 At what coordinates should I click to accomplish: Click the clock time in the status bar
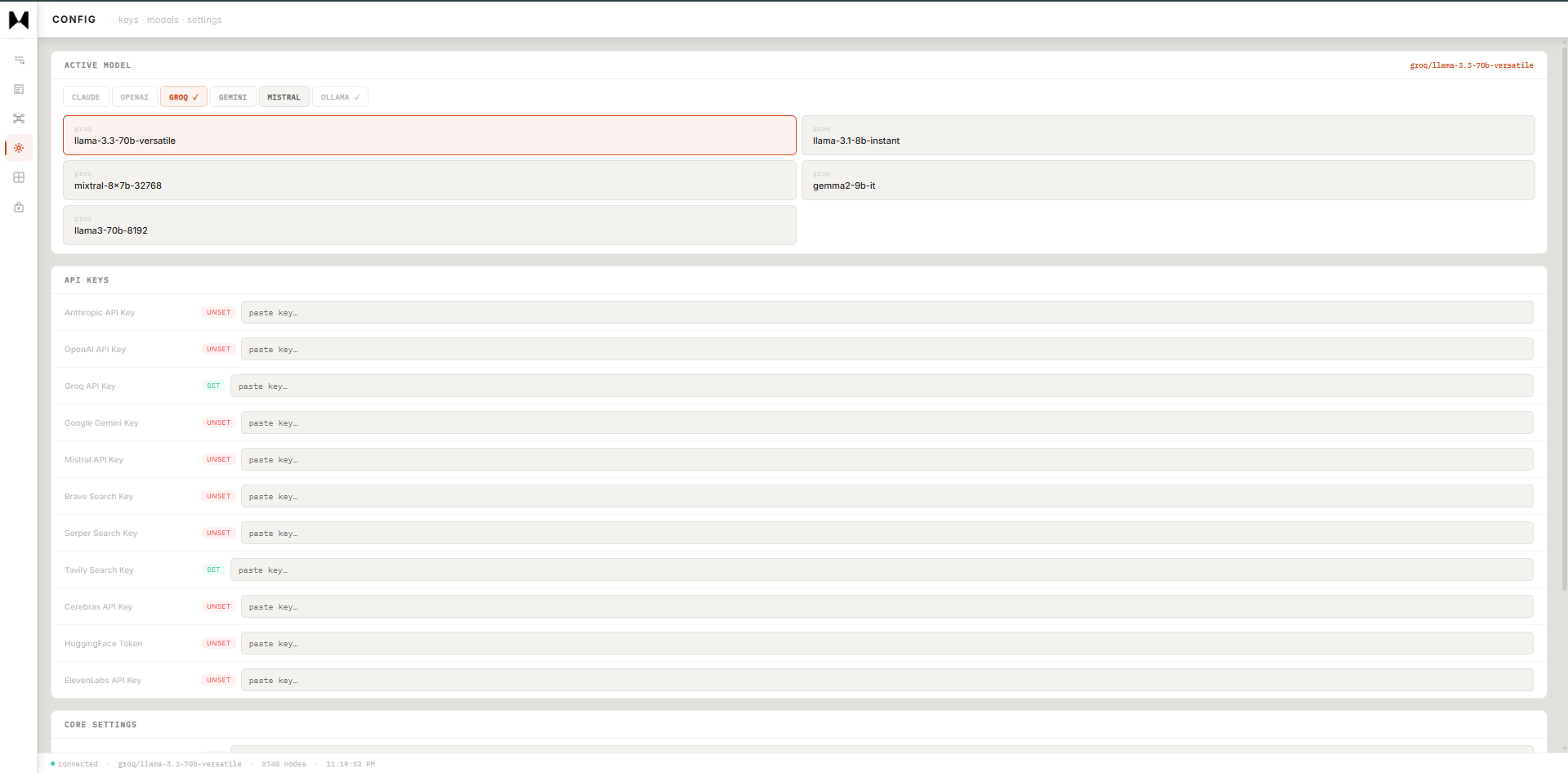coord(351,764)
